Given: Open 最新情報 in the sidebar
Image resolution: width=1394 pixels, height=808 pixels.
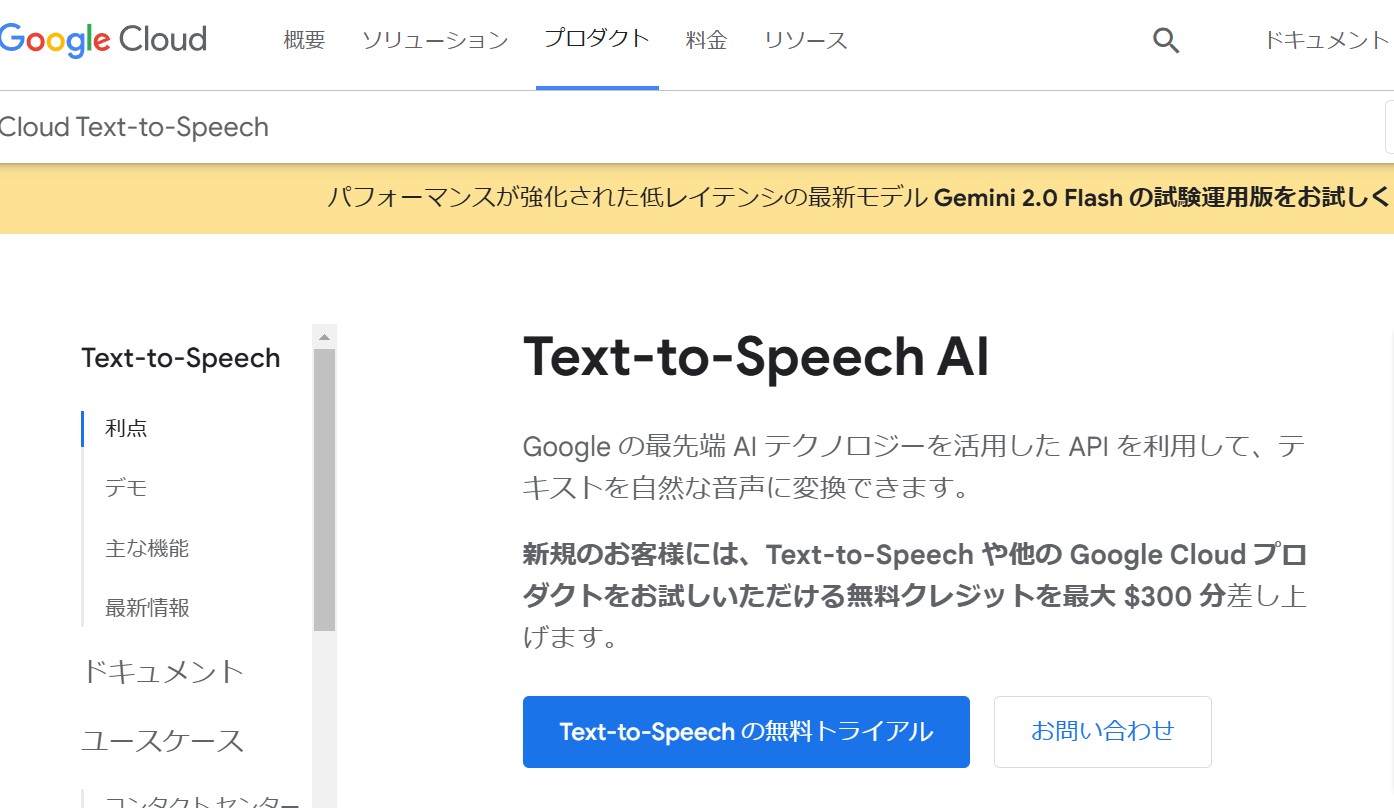Looking at the screenshot, I should tap(147, 608).
